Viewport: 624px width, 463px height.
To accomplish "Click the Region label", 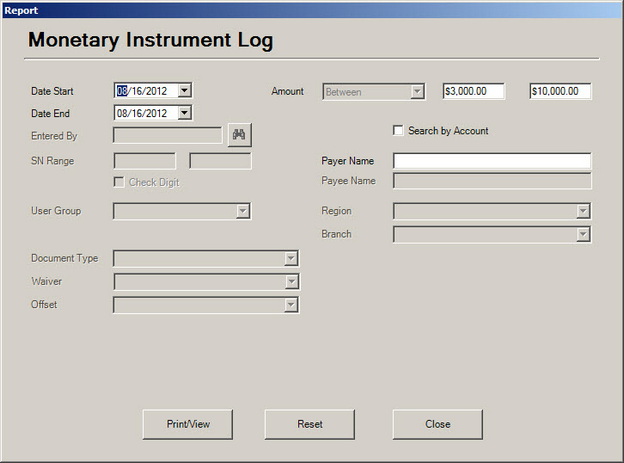I will pyautogui.click(x=336, y=211).
